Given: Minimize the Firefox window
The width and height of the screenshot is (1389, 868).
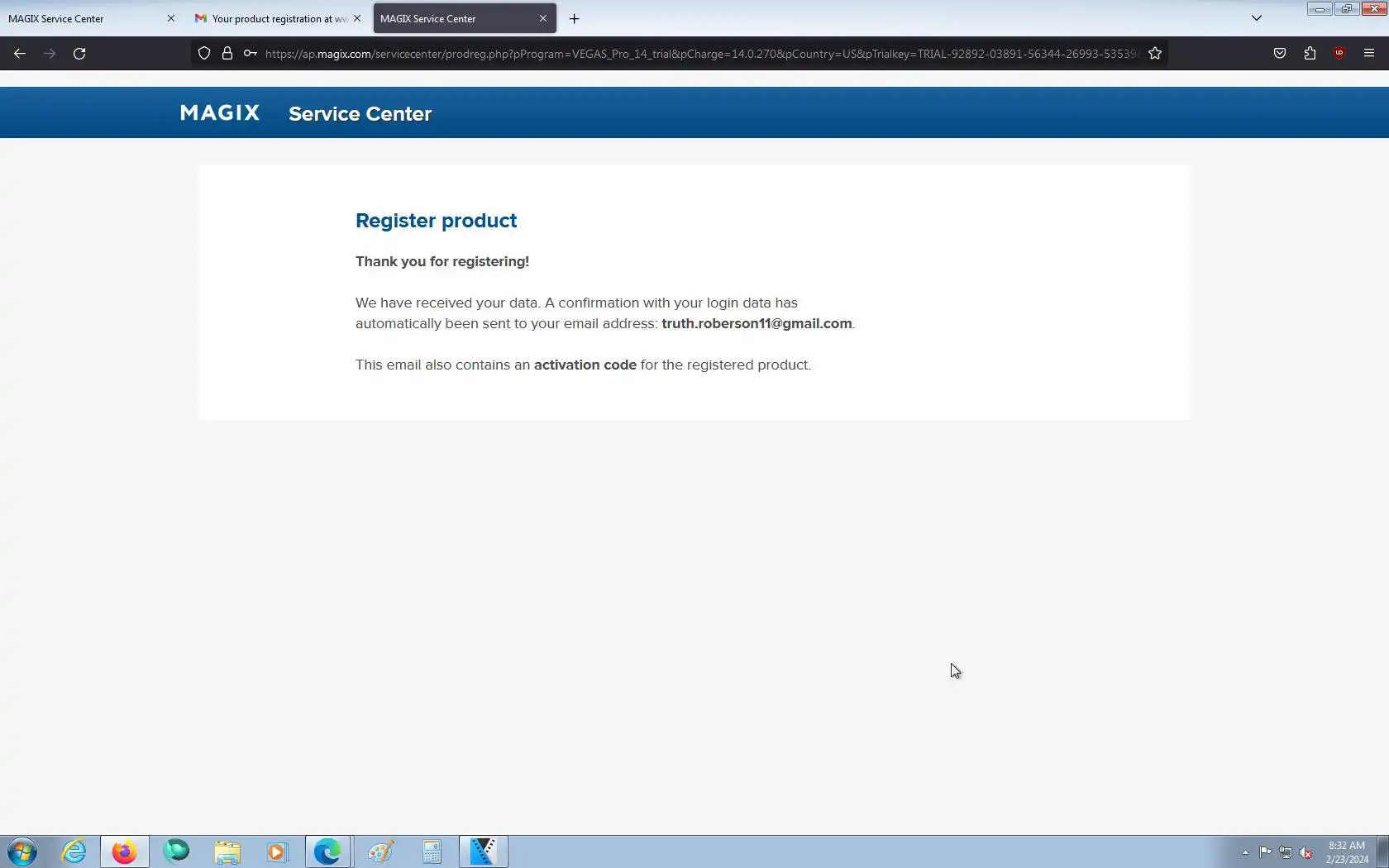Looking at the screenshot, I should [x=1320, y=9].
